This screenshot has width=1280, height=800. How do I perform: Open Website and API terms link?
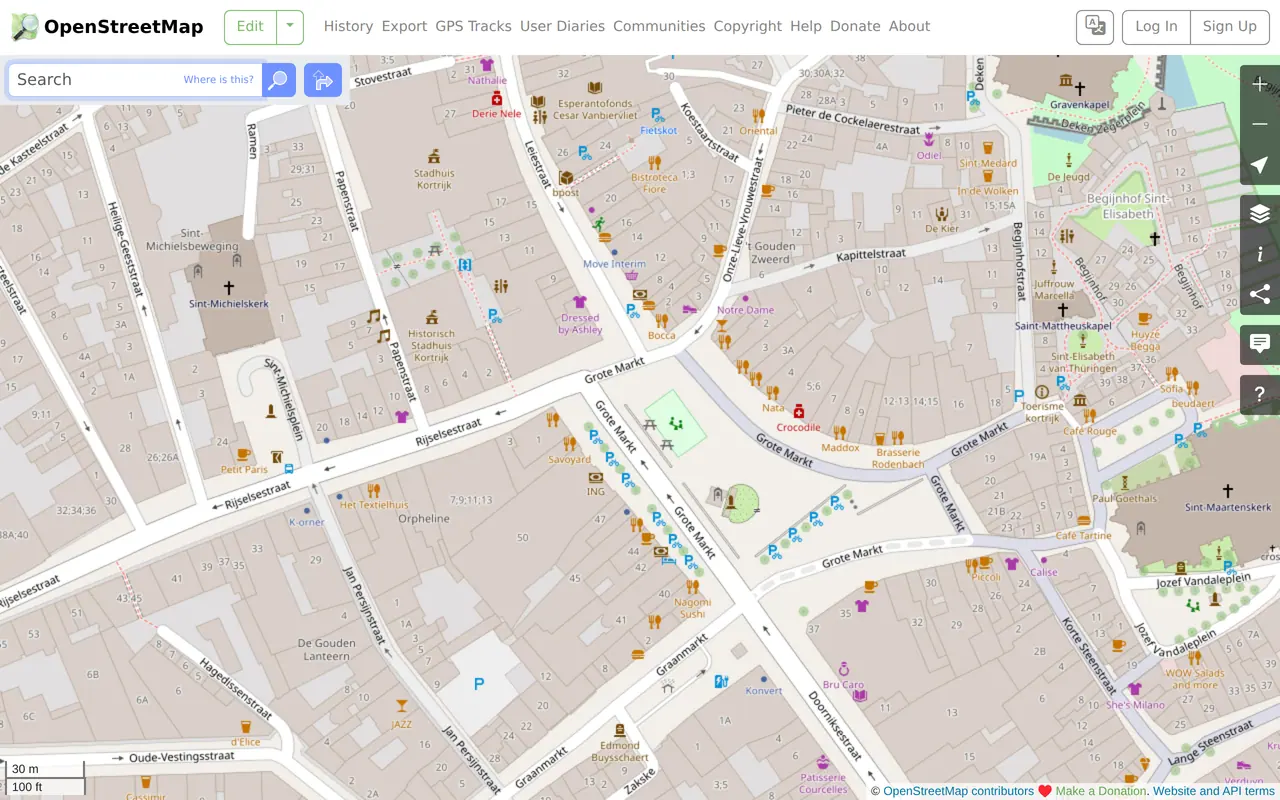[1214, 791]
